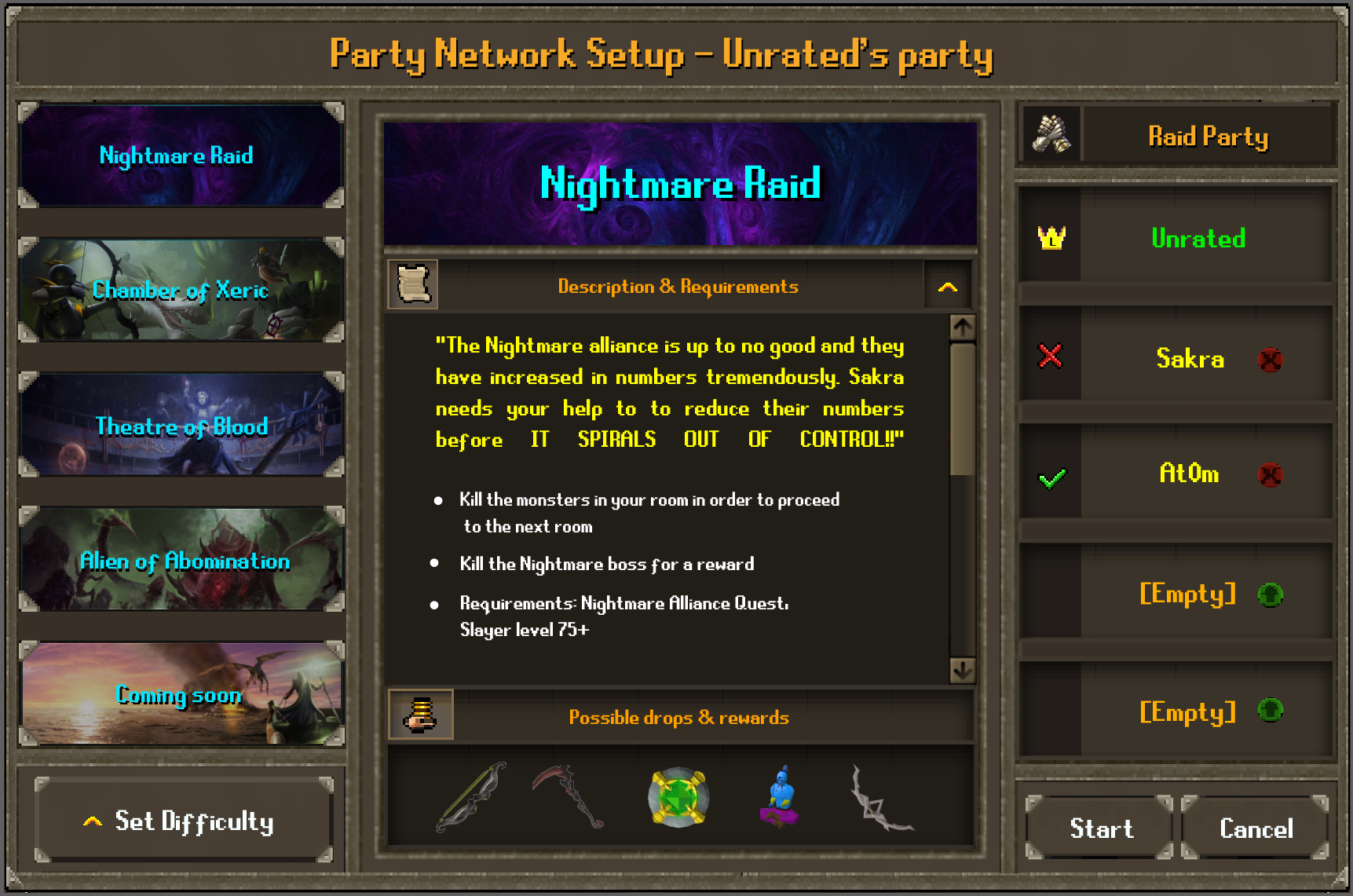The height and width of the screenshot is (896, 1353).
Task: Click the grey twisted branch reward icon
Action: tap(881, 798)
